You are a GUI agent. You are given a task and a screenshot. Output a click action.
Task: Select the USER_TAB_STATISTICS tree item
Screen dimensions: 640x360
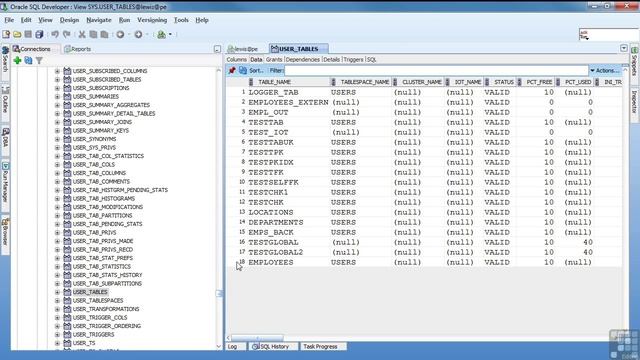tap(102, 267)
